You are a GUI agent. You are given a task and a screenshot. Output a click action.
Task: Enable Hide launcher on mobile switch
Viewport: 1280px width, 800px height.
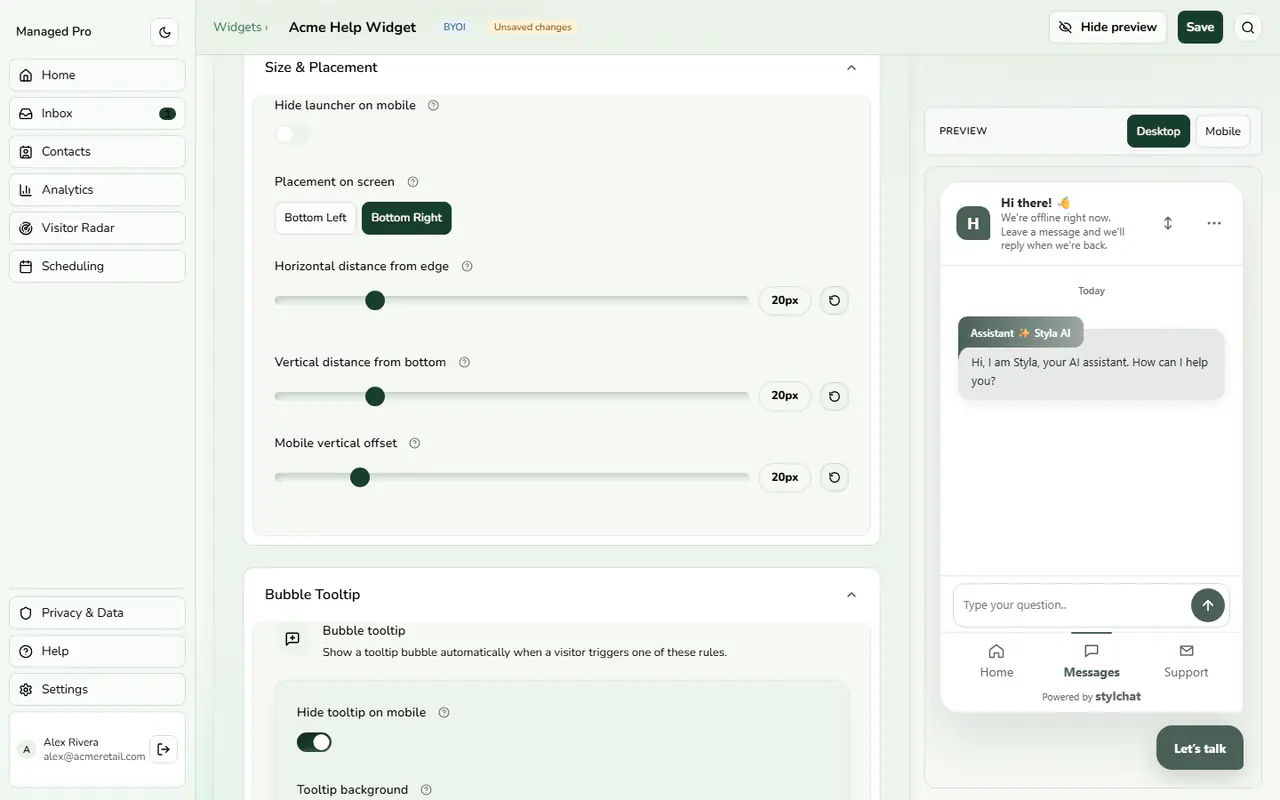tap(292, 134)
